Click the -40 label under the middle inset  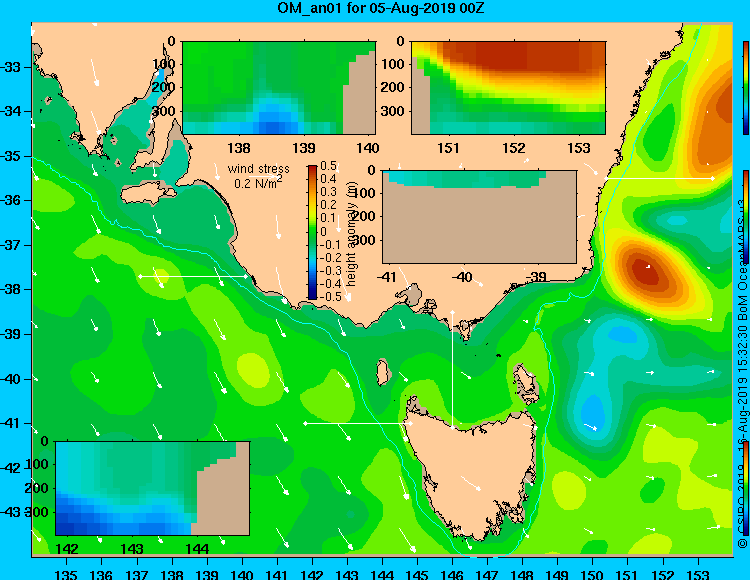[x=461, y=277]
